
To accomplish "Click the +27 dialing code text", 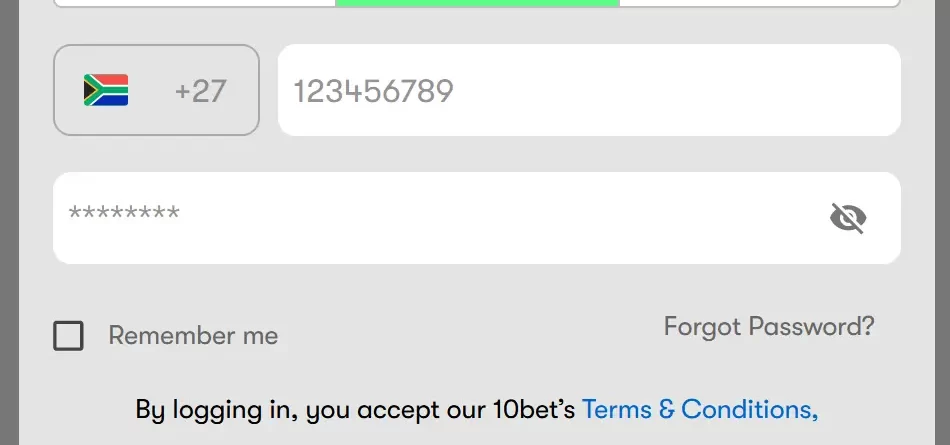I will [200, 91].
